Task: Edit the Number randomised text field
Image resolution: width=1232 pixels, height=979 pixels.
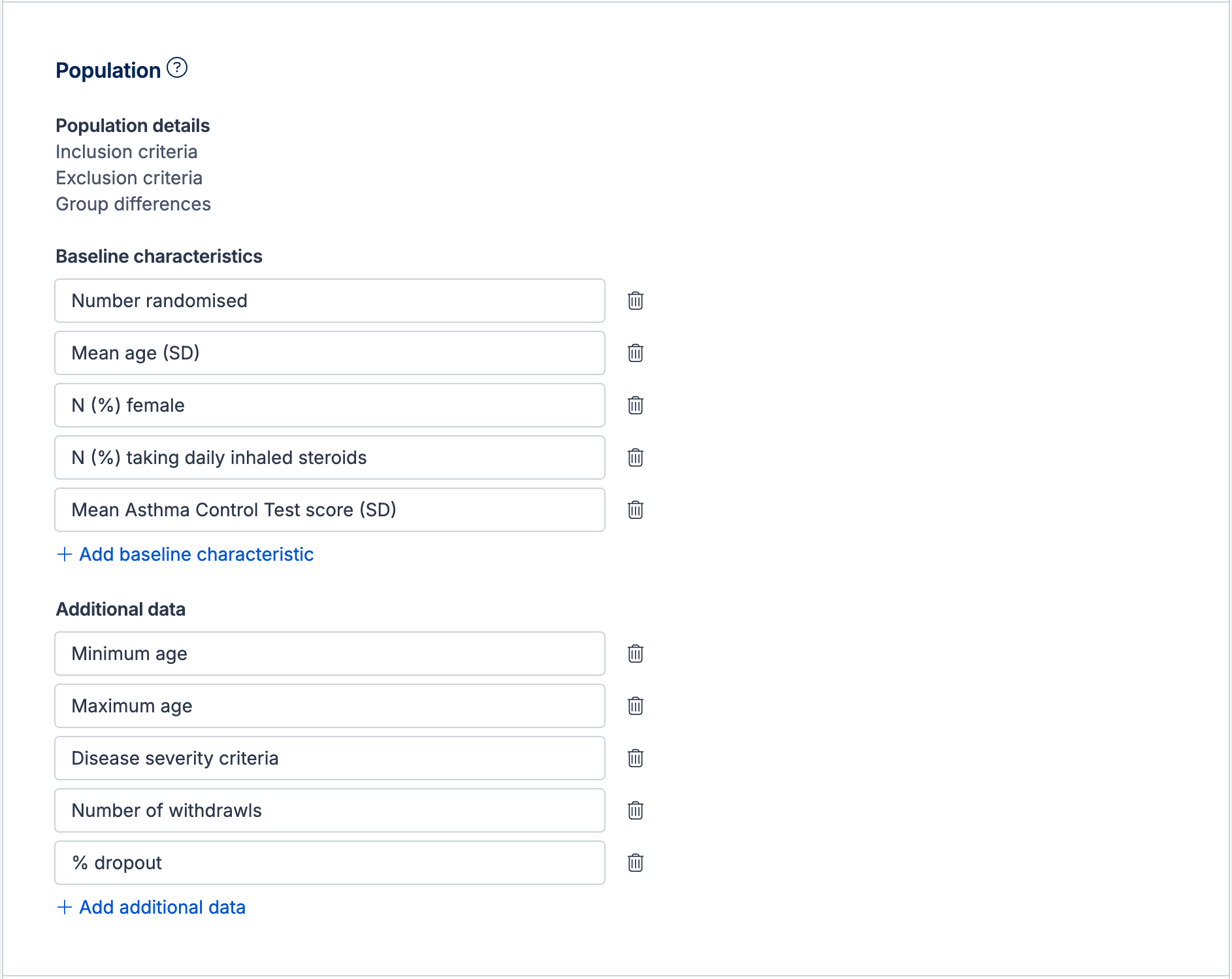Action: (x=330, y=301)
